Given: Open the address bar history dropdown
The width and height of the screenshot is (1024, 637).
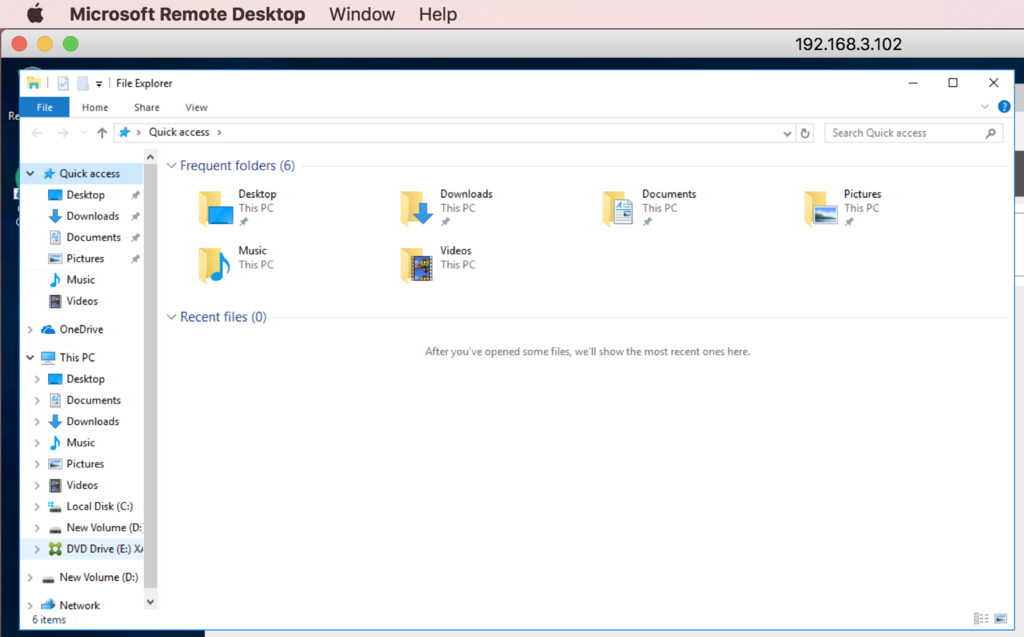Looking at the screenshot, I should [787, 133].
